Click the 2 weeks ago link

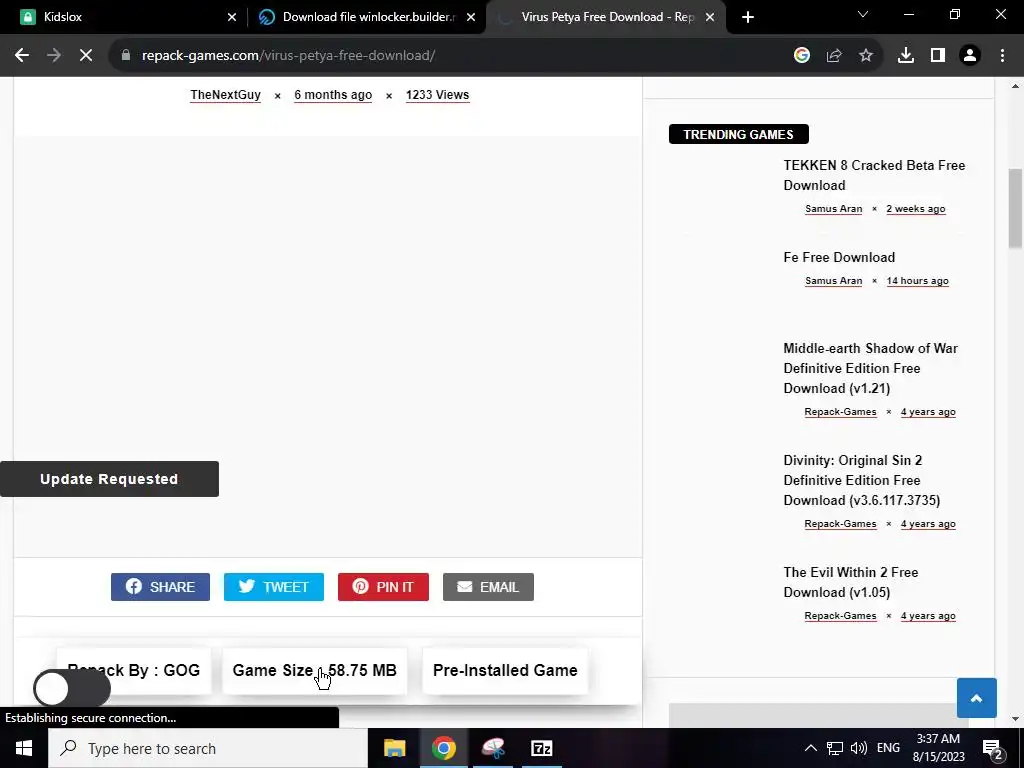click(x=916, y=209)
